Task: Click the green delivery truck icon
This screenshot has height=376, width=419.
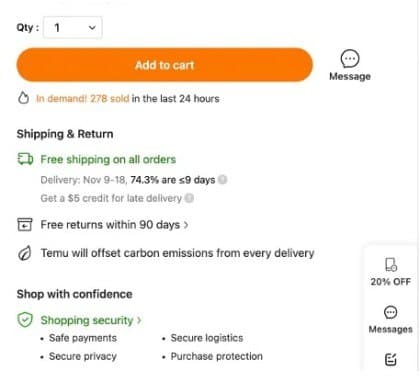Action: pyautogui.click(x=25, y=159)
